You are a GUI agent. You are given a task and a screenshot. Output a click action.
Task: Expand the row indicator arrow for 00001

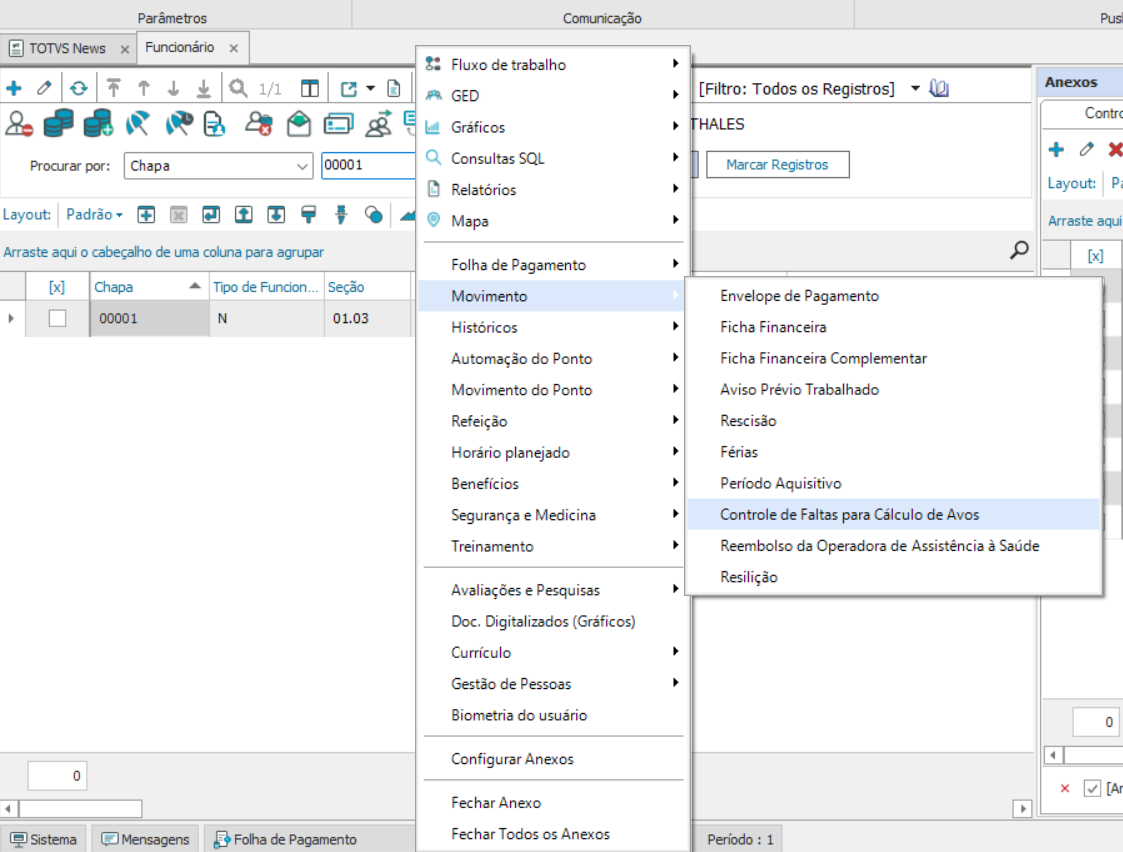point(11,318)
